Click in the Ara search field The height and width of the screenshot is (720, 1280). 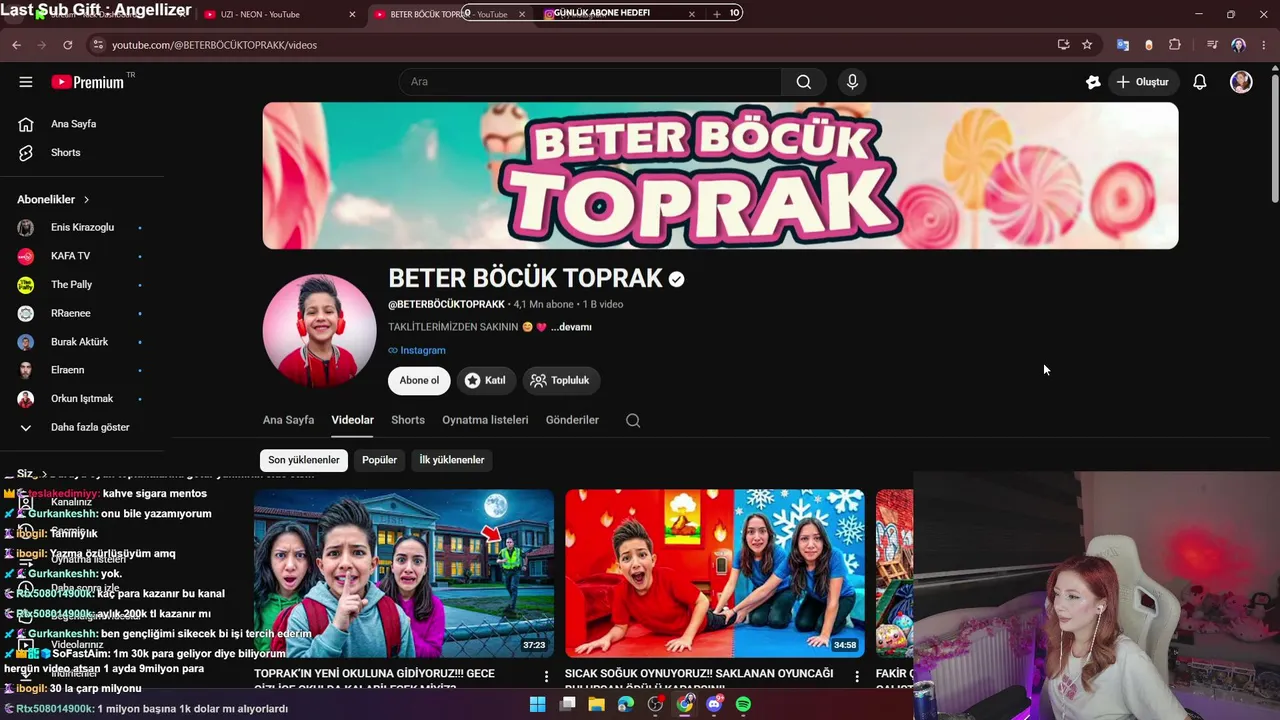coord(590,82)
